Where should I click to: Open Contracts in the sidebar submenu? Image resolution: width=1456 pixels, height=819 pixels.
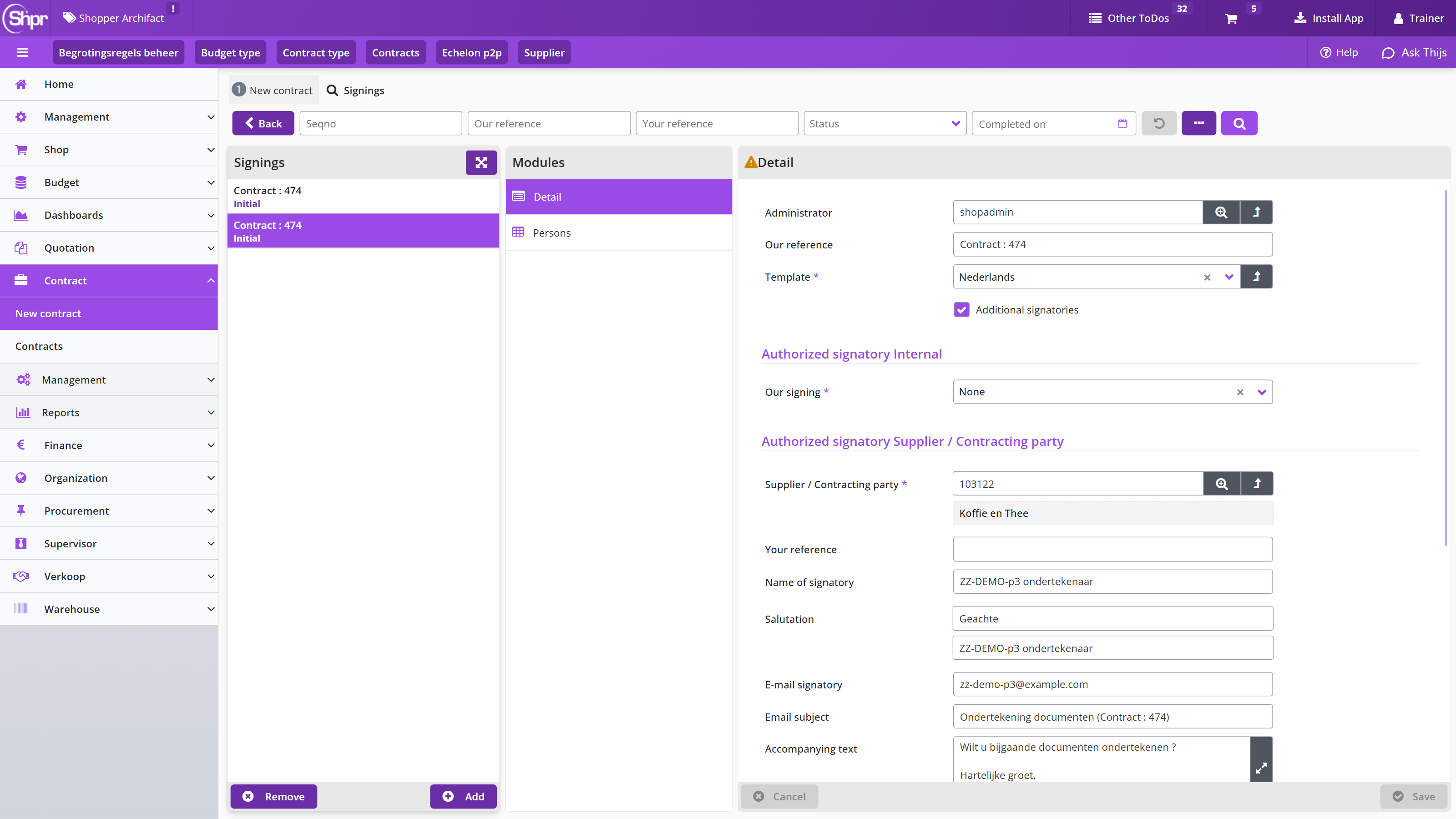[x=109, y=346]
